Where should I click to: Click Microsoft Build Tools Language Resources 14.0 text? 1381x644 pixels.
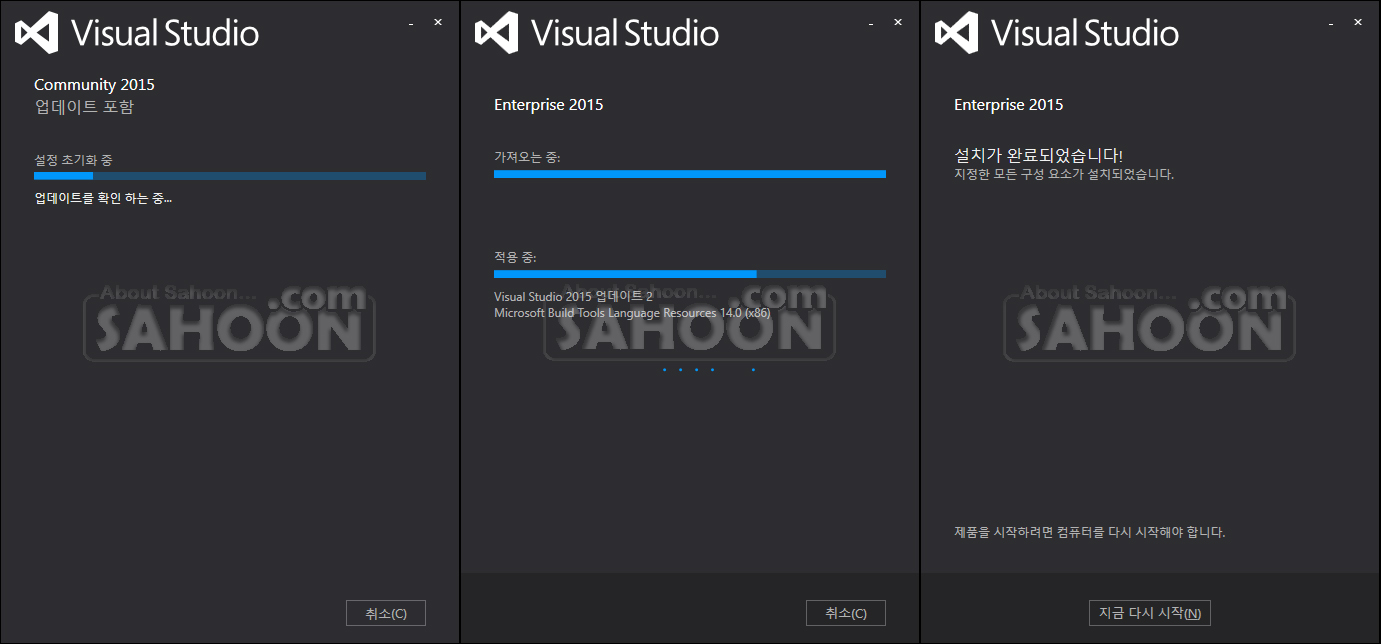click(632, 313)
